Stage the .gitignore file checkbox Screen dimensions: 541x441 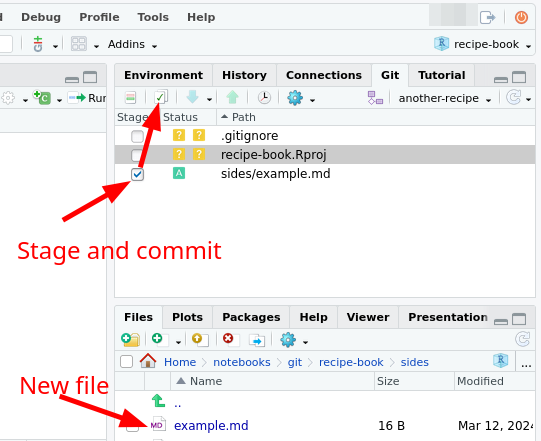tap(137, 136)
